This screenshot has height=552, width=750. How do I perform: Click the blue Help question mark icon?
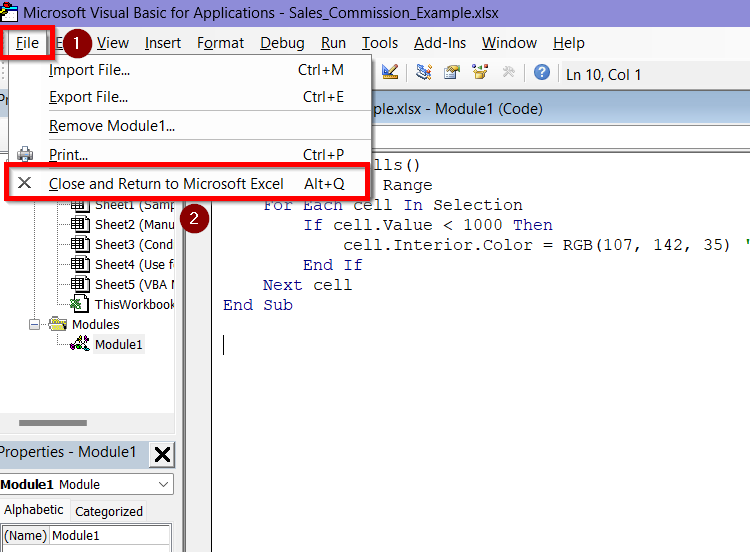541,72
